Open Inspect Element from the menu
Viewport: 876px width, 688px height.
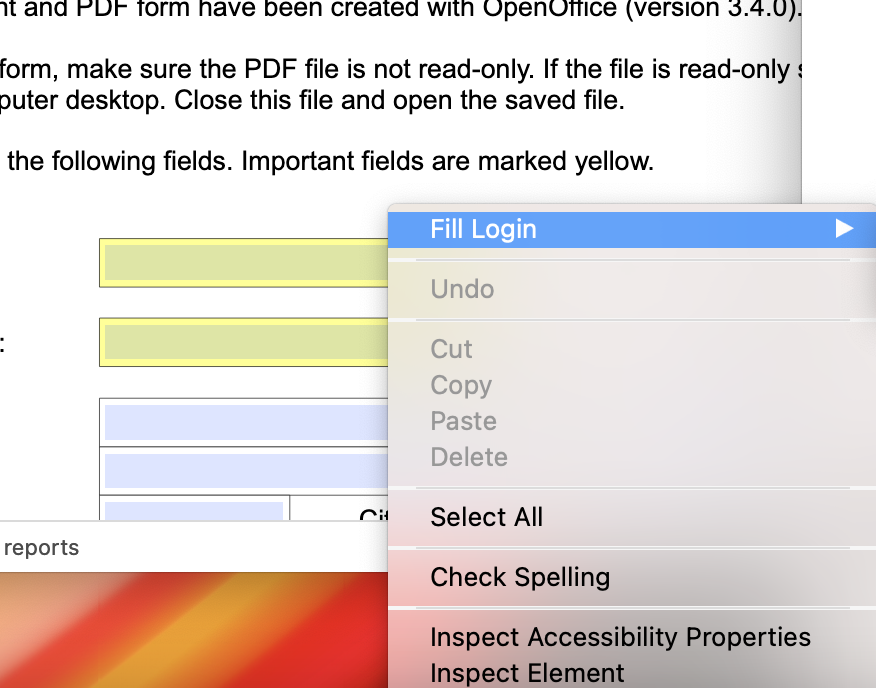tap(525, 673)
